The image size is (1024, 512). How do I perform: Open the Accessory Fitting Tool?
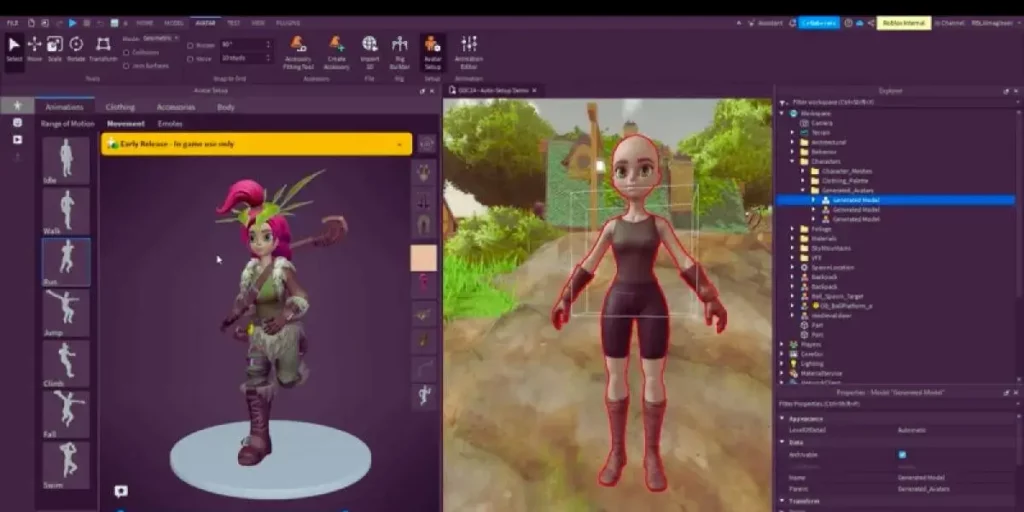pos(298,54)
